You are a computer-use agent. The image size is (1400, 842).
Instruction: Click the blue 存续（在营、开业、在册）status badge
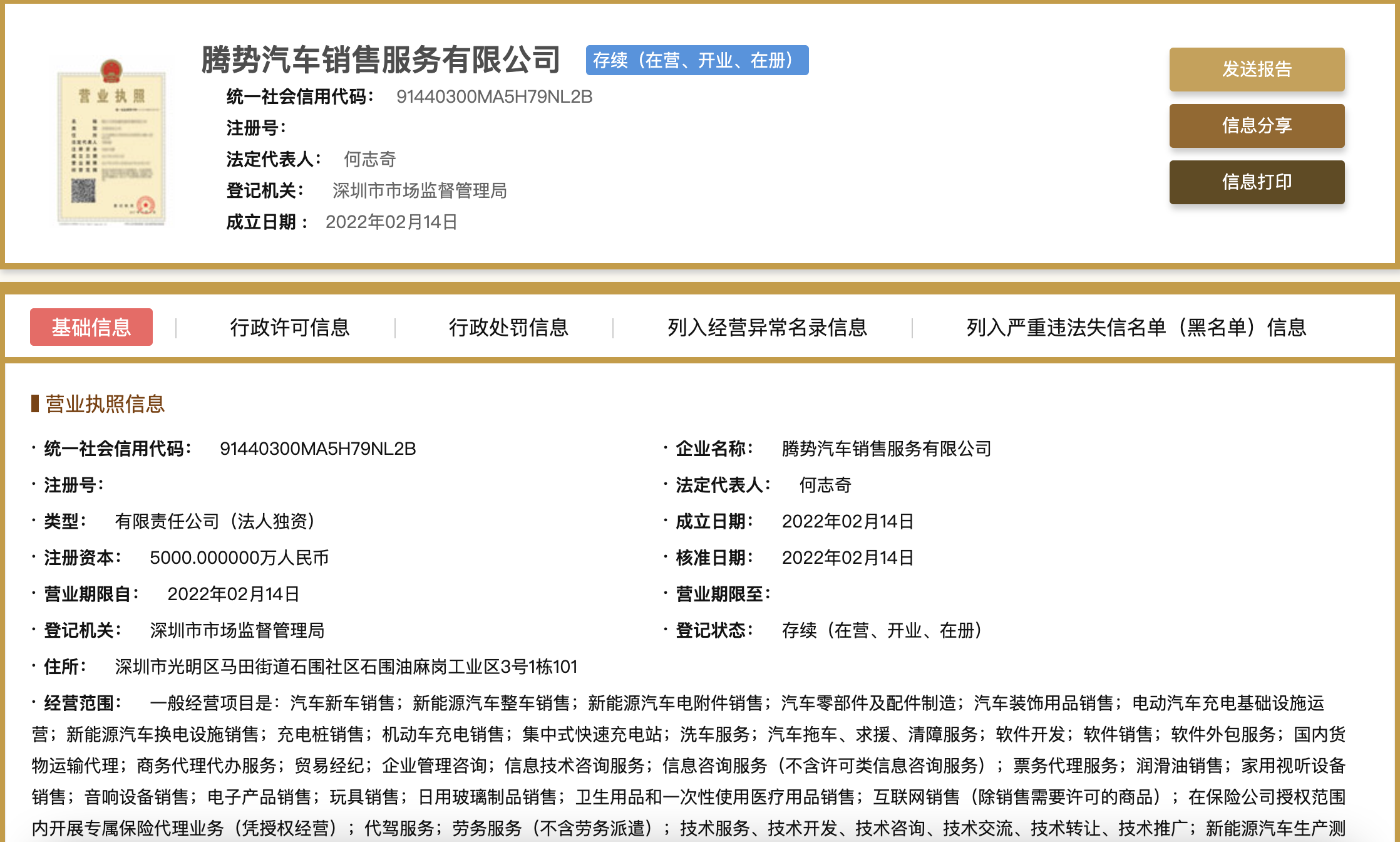[697, 60]
